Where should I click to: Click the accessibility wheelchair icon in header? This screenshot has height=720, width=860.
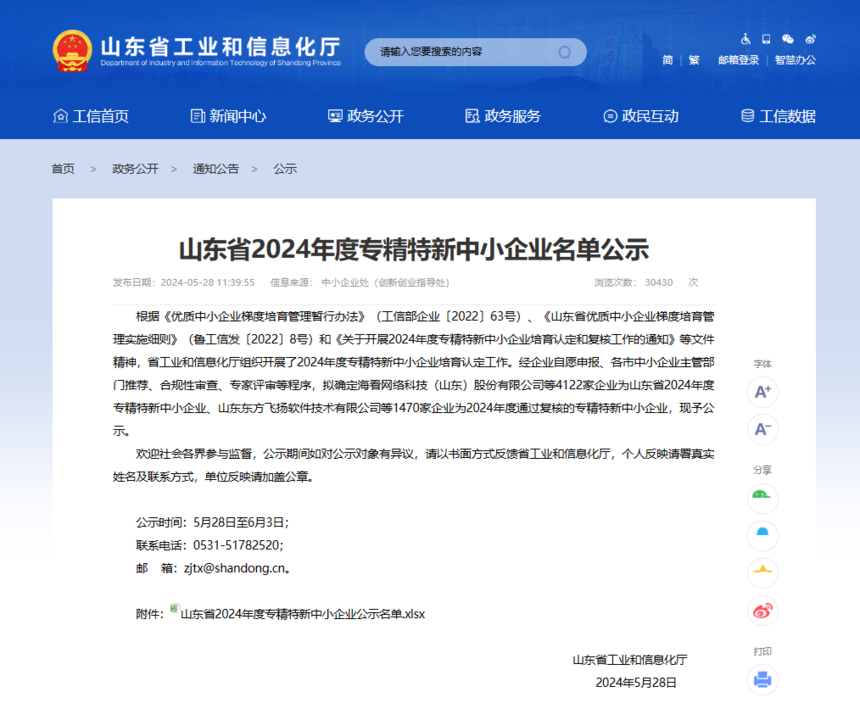745,39
